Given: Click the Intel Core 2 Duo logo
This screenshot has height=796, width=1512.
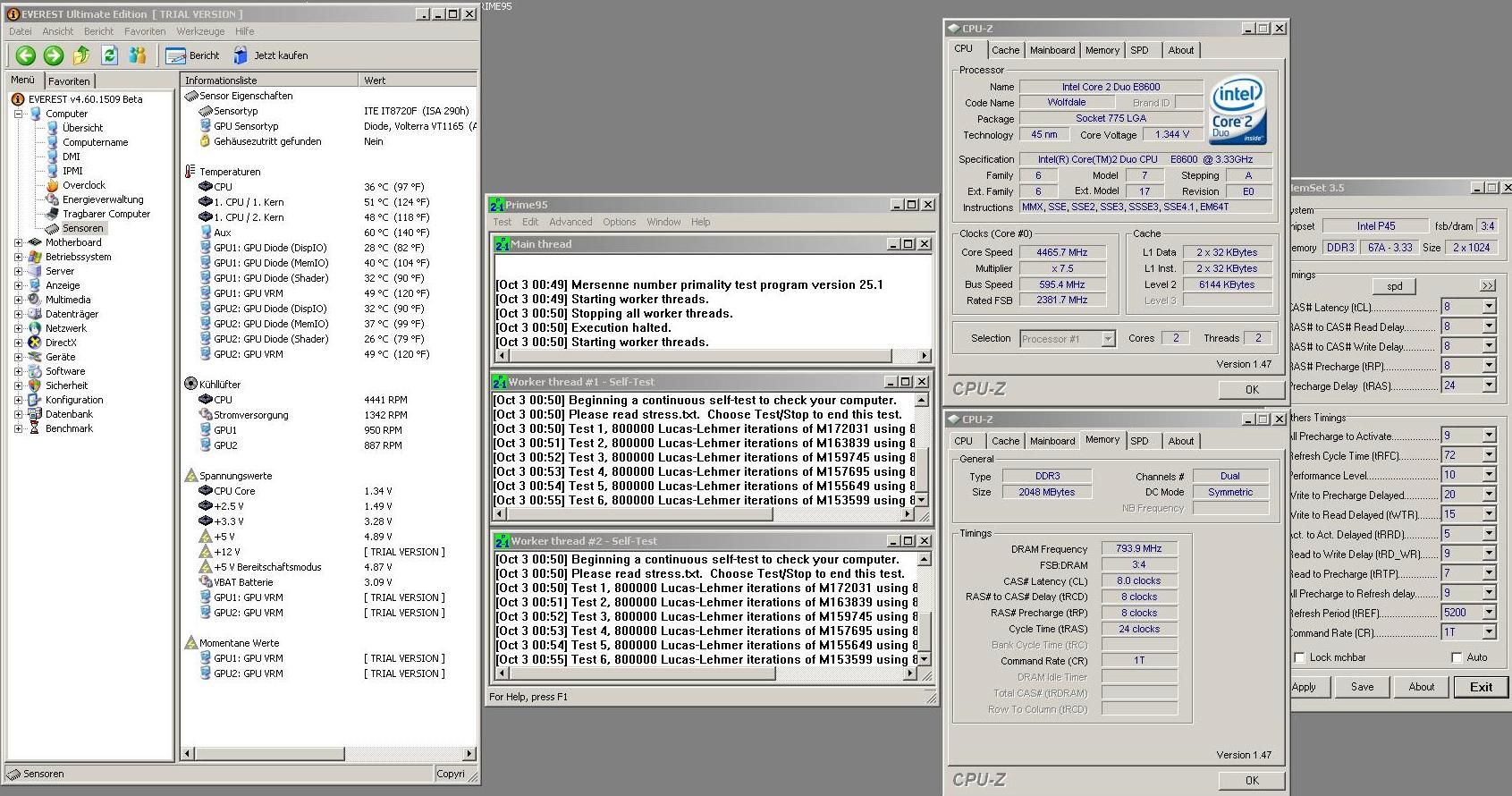Looking at the screenshot, I should 1238,111.
